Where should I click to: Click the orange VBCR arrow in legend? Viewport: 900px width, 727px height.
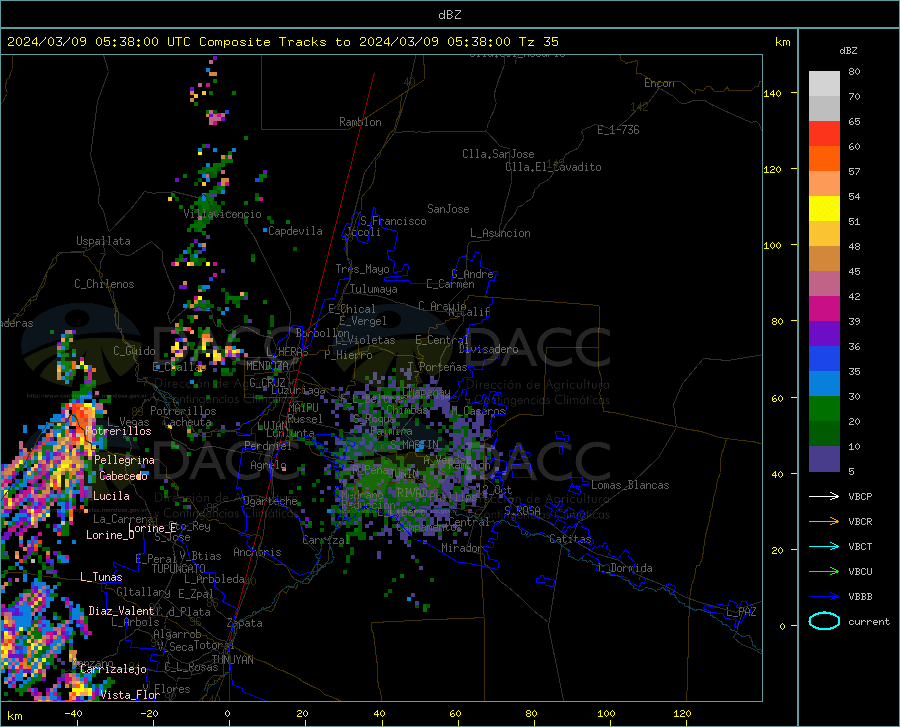tap(824, 521)
